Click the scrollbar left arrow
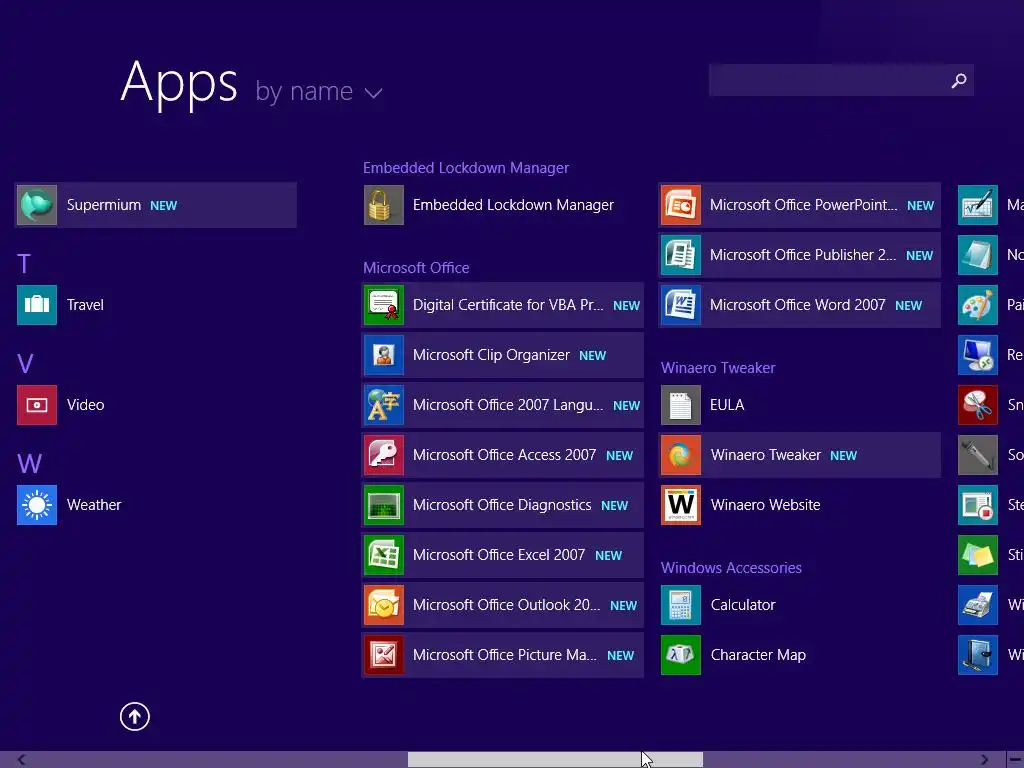 tap(21, 760)
